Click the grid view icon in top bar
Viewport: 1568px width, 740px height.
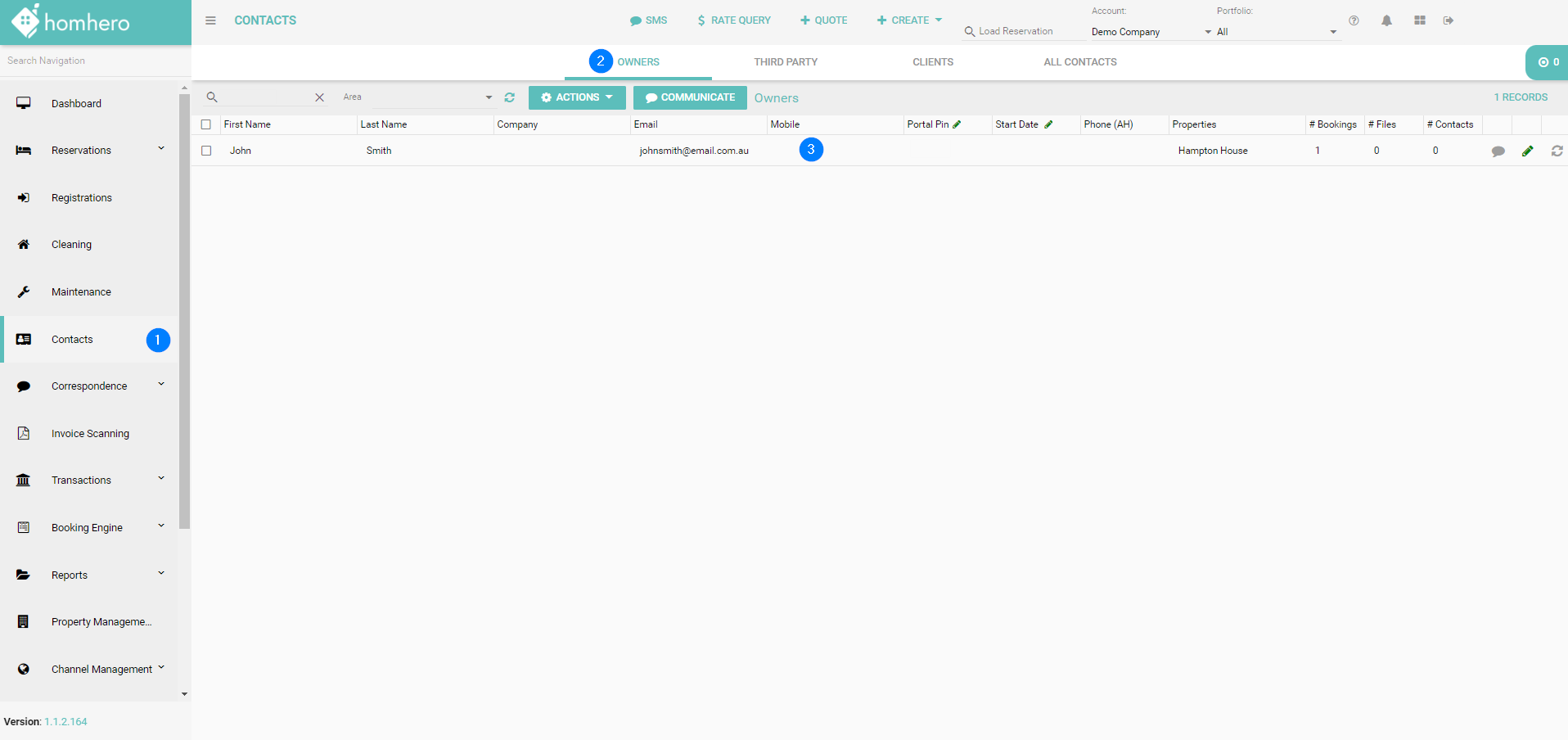click(1420, 20)
